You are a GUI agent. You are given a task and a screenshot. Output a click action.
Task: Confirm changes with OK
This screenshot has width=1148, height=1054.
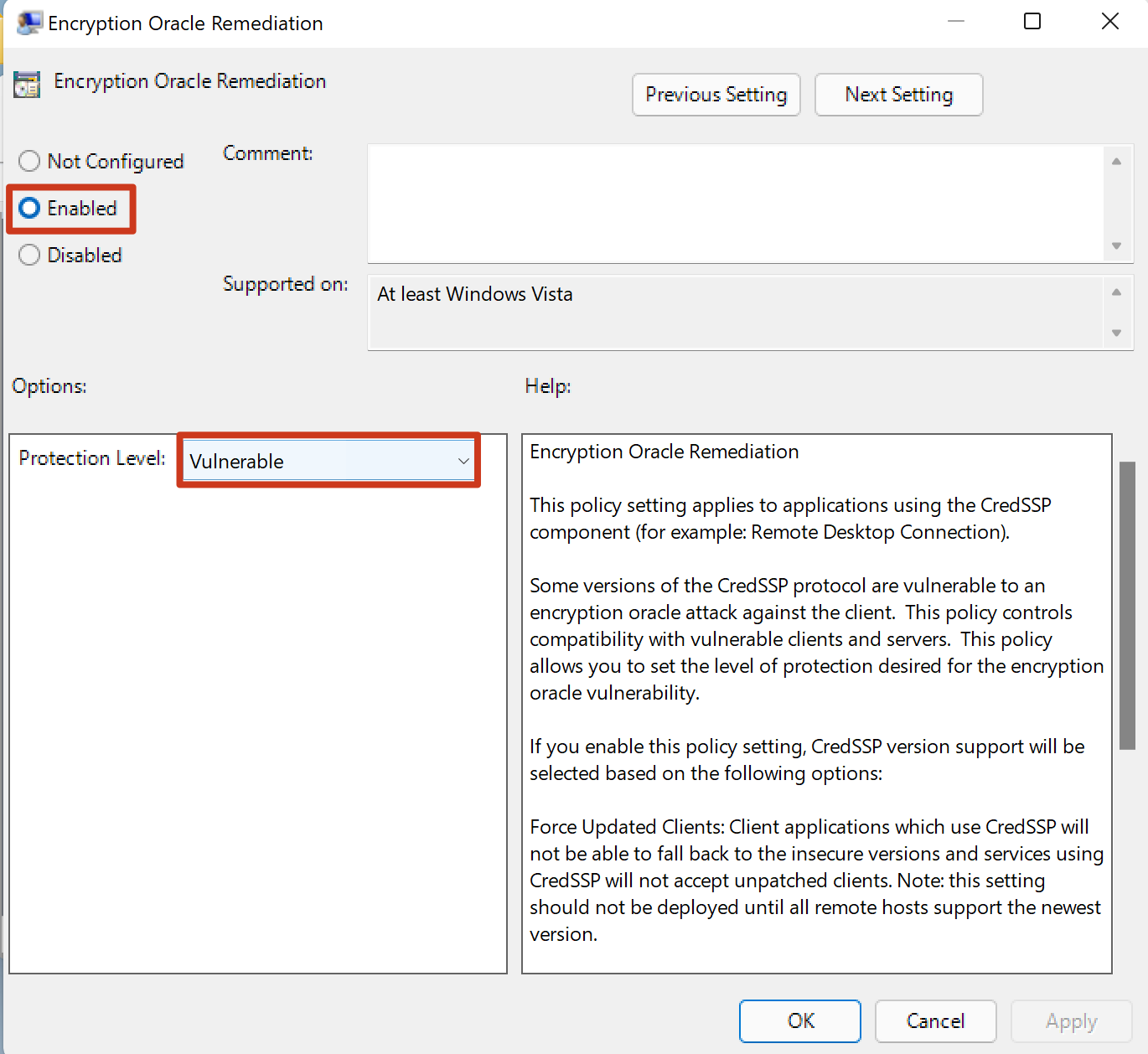tap(800, 1020)
